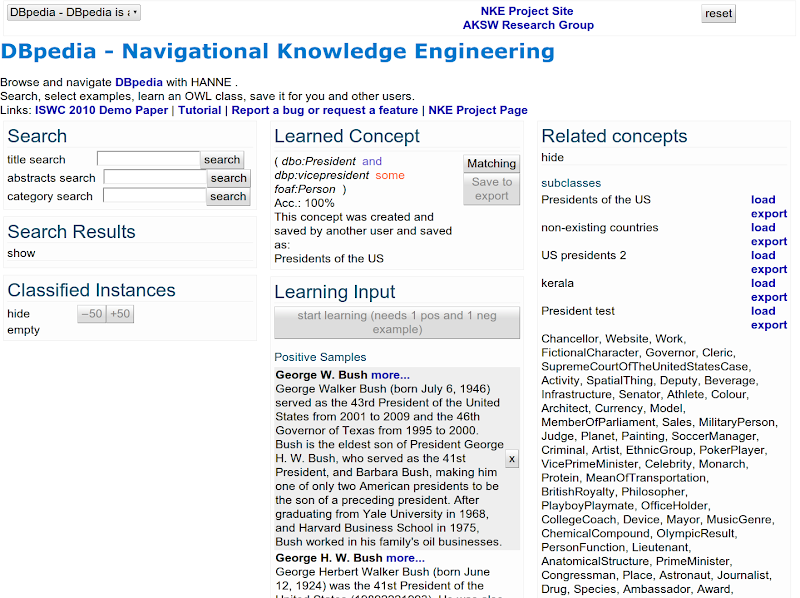Hide the Classified Instances panel

tap(18, 313)
